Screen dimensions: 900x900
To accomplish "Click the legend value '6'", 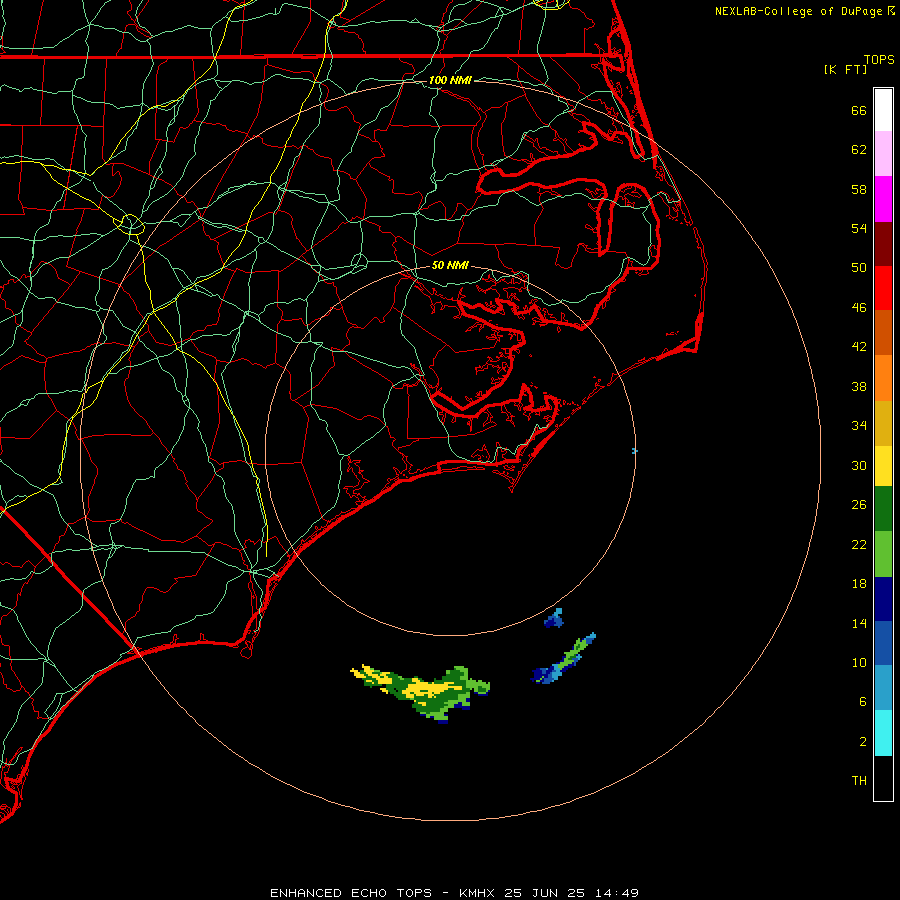I will (x=863, y=702).
